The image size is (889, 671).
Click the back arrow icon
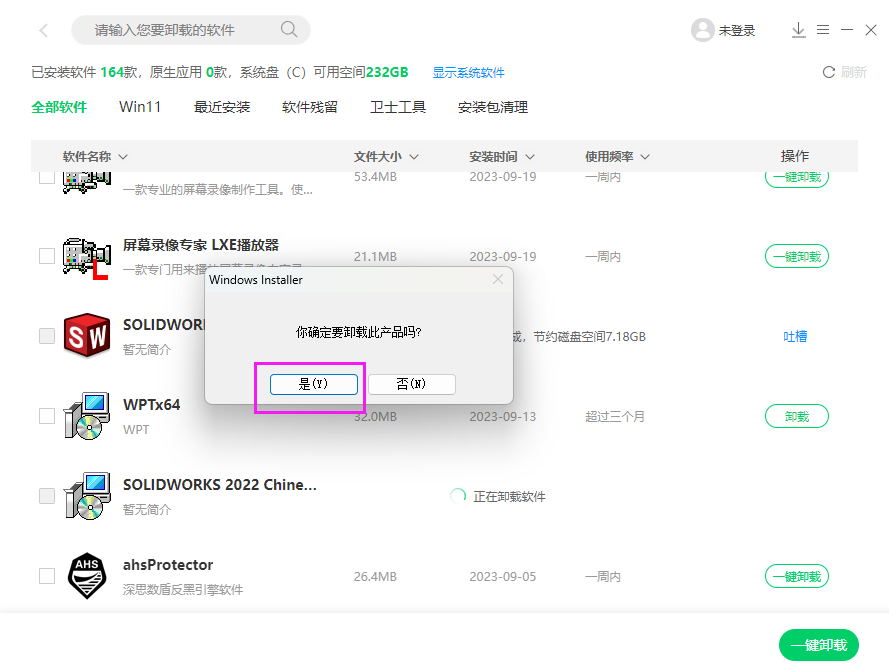pyautogui.click(x=44, y=30)
